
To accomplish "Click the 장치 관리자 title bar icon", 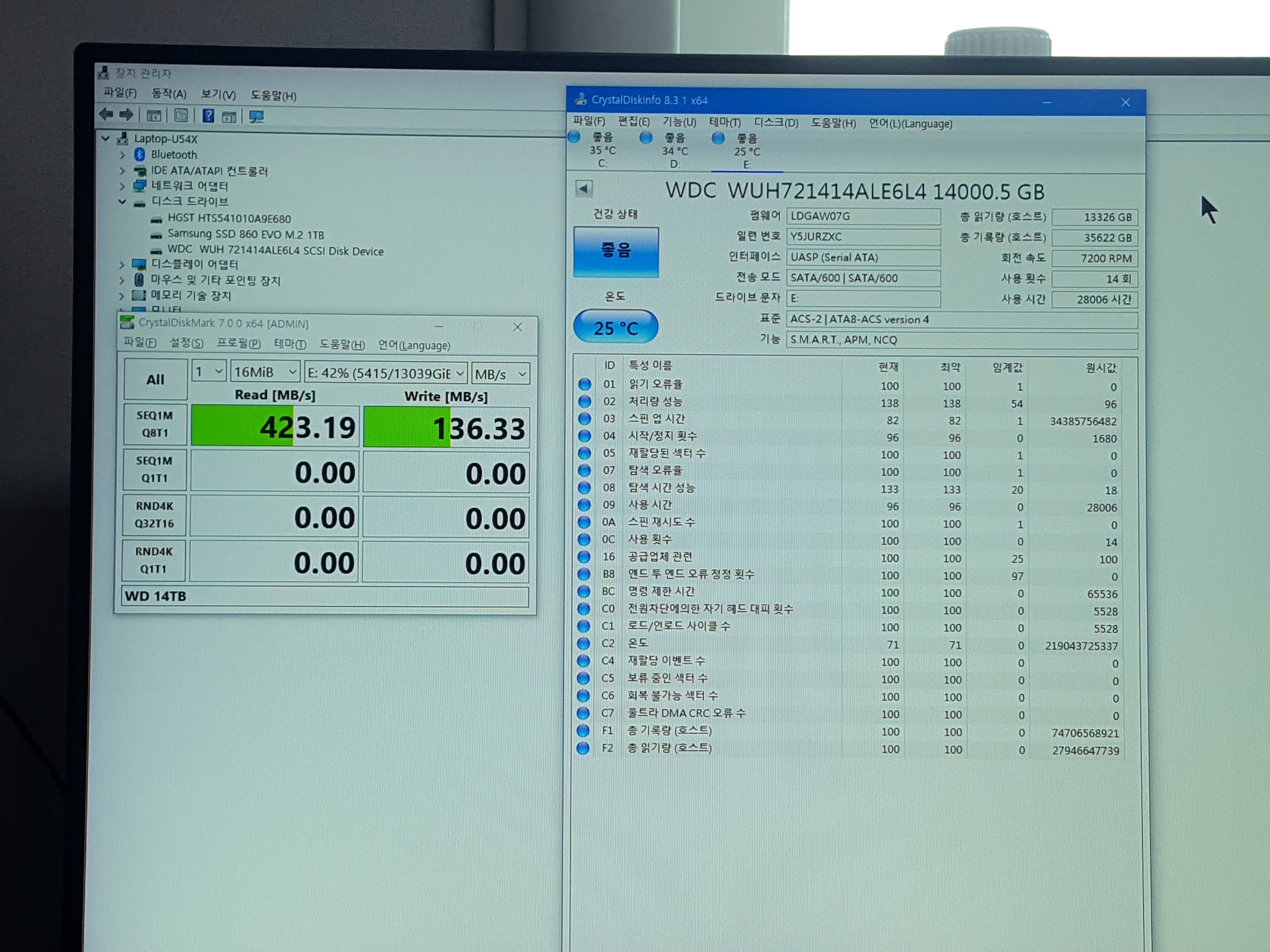I will click(x=103, y=72).
